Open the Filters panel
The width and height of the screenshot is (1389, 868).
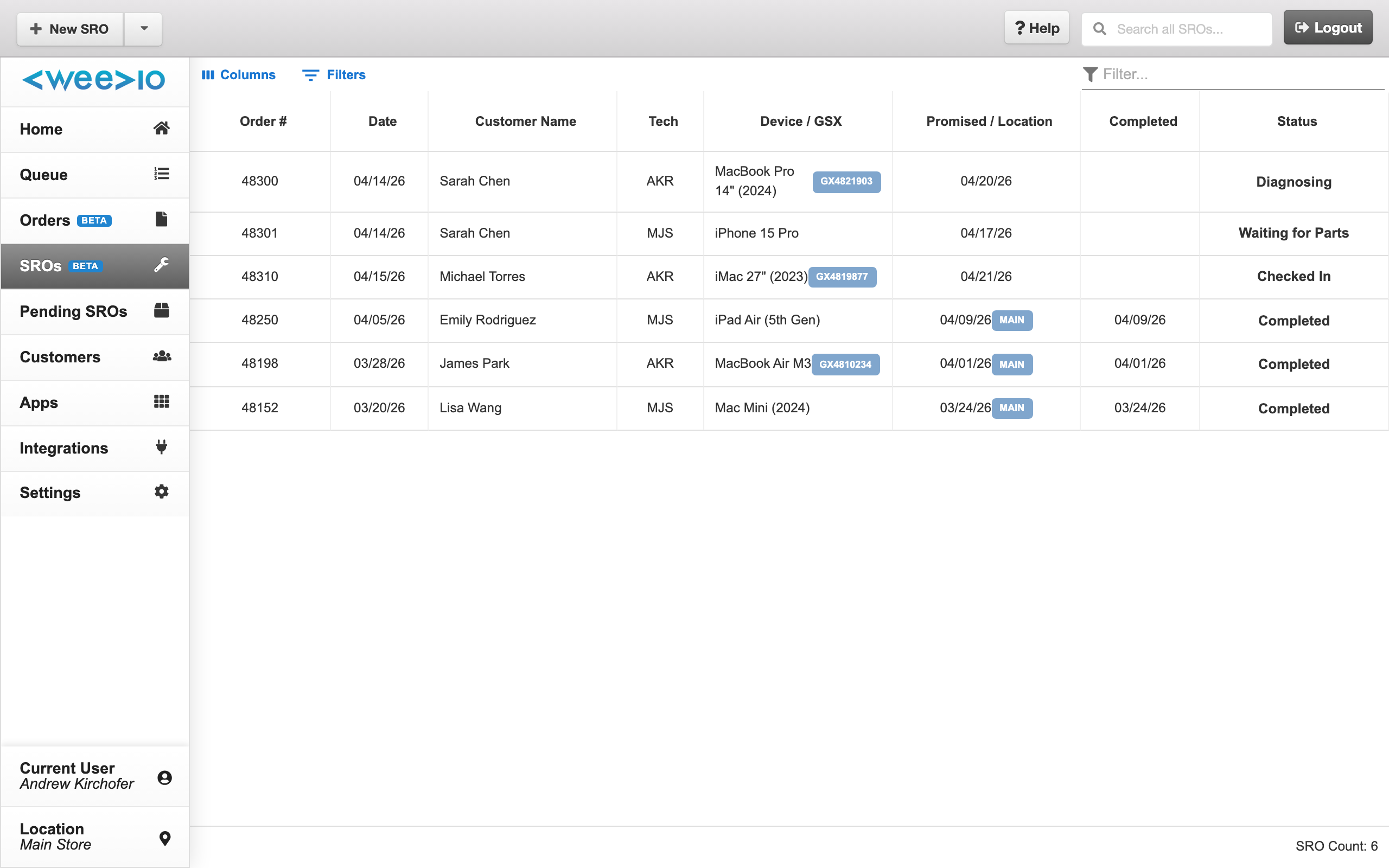[x=334, y=75]
